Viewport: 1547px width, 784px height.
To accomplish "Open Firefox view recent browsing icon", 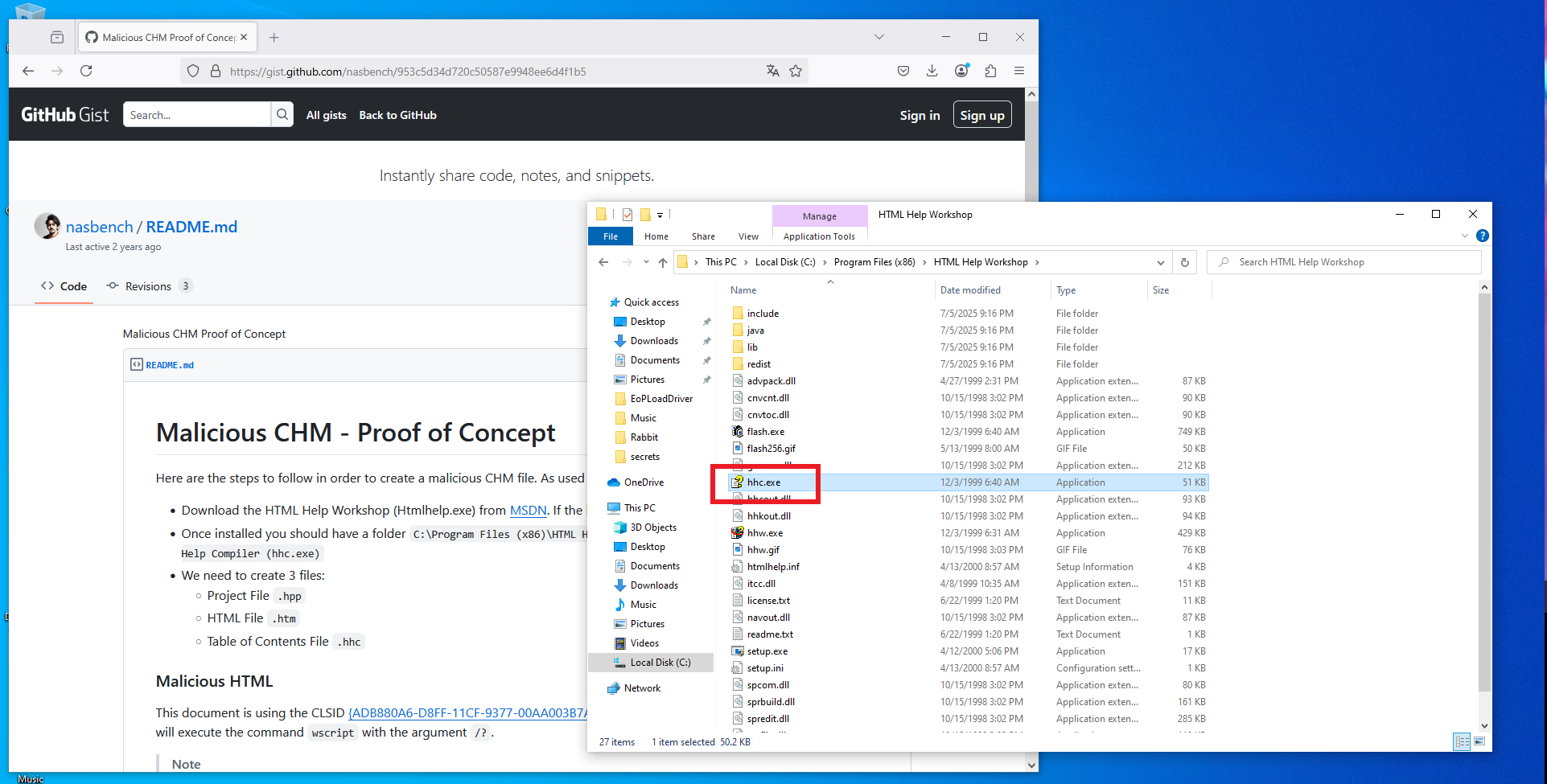I will pos(57,37).
